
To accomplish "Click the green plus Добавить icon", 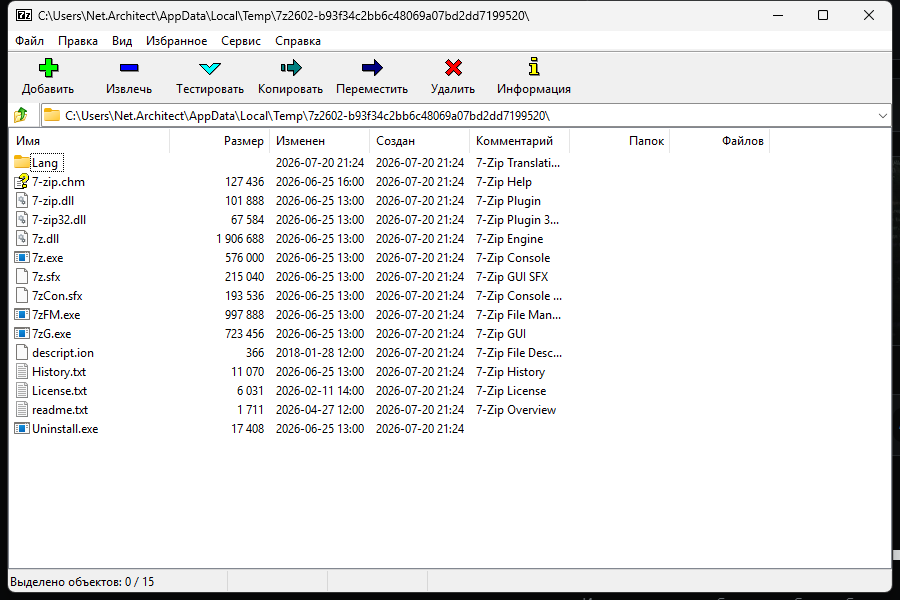I will [48, 68].
